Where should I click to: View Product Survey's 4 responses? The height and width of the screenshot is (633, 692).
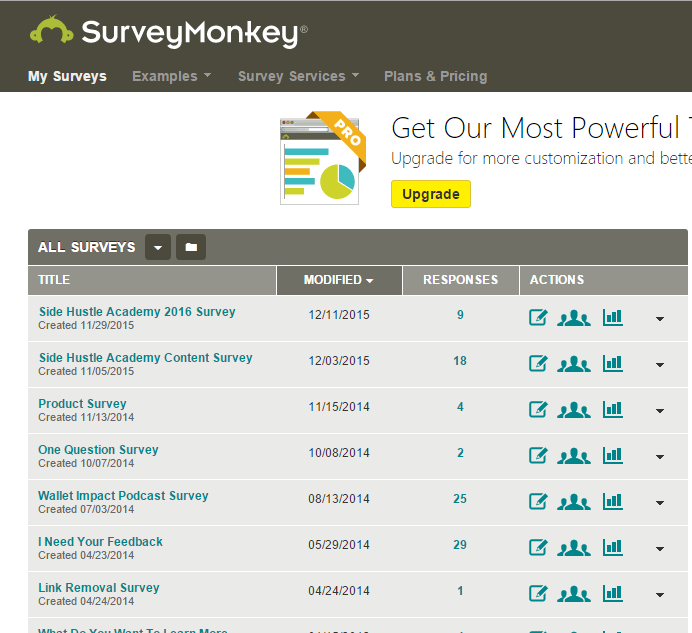[460, 407]
